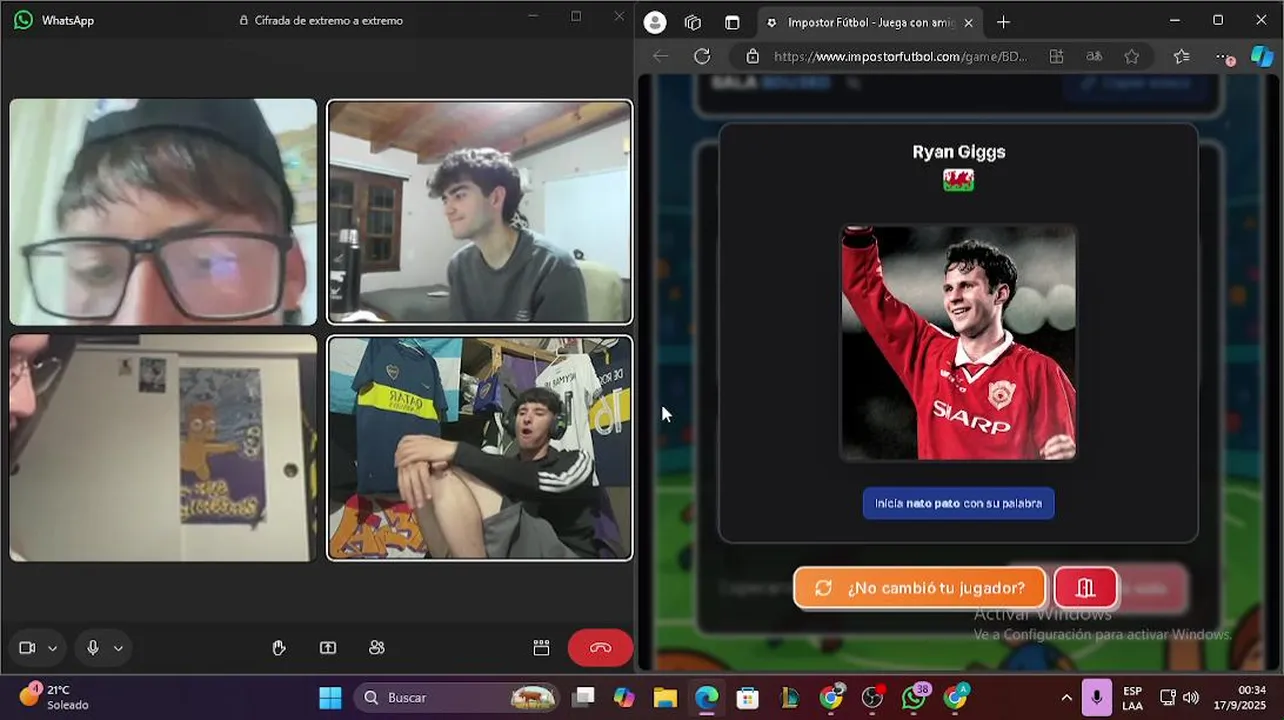Open Task View on taskbar

click(x=583, y=697)
